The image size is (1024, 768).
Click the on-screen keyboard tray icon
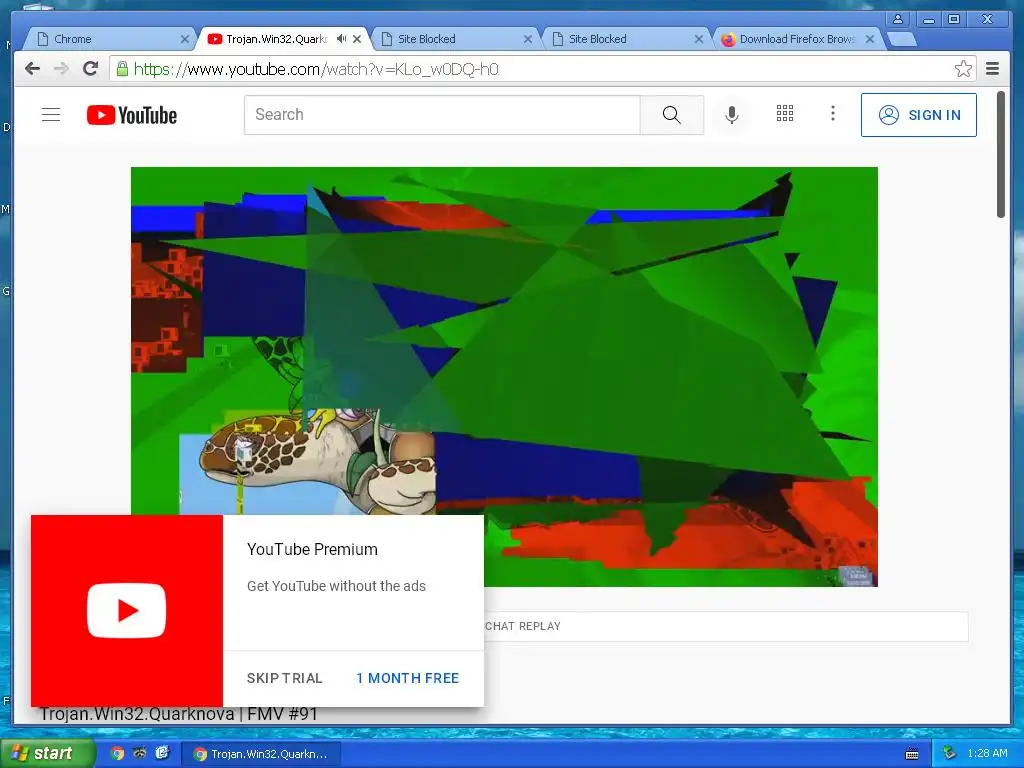[912, 754]
